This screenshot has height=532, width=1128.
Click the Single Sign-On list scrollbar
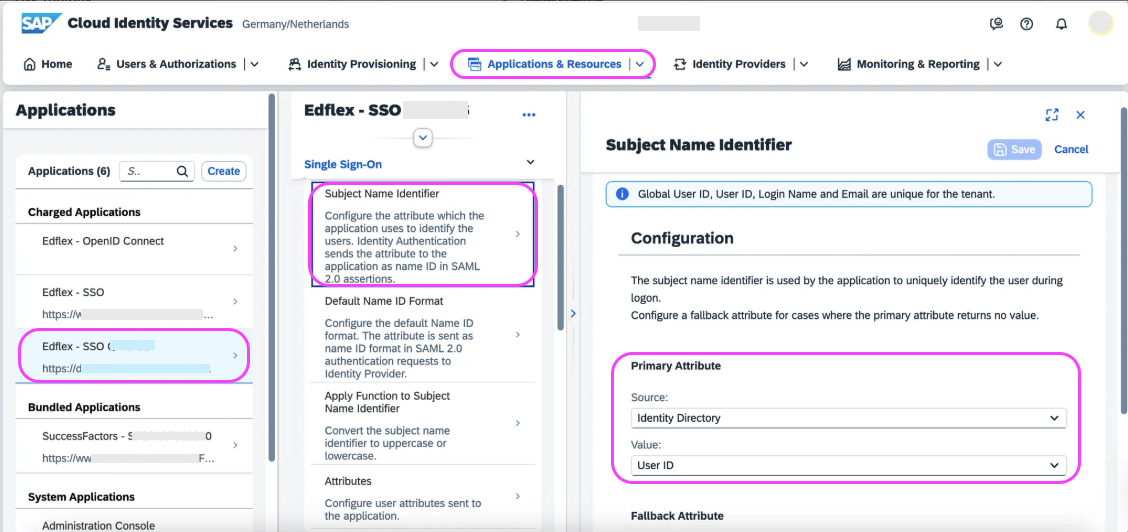point(560,257)
